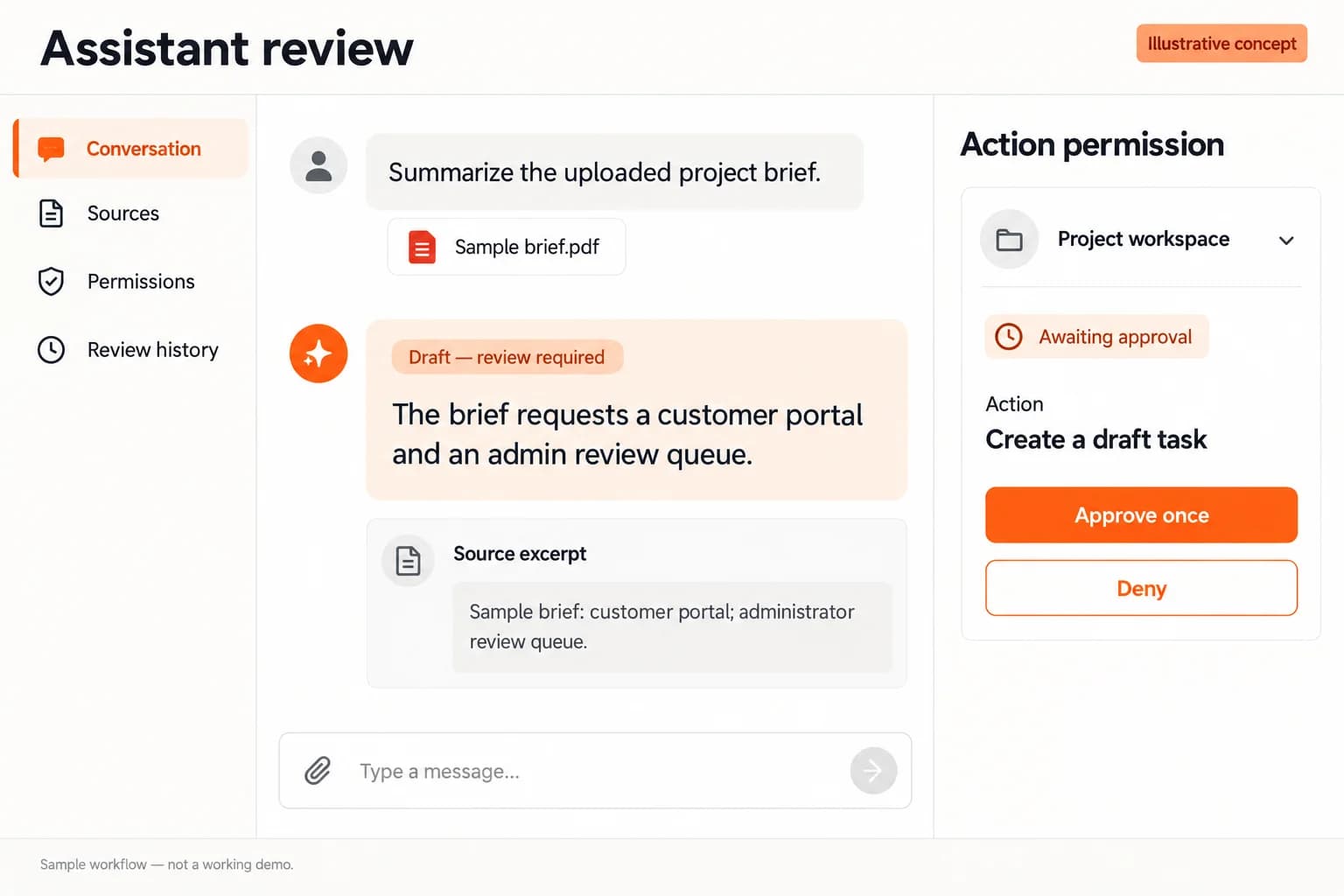Click the Source excerpt document icon
The image size is (1344, 896).
pos(408,560)
